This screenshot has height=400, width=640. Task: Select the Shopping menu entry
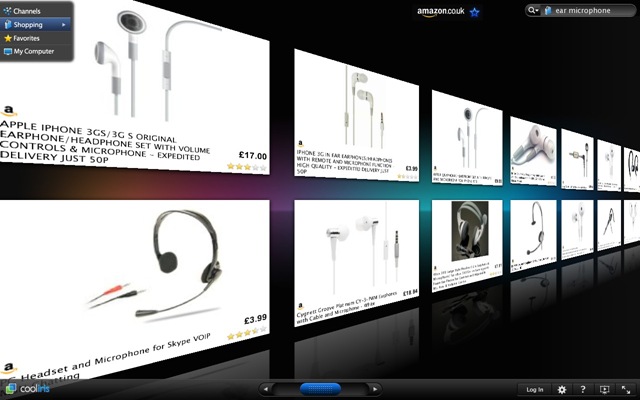[x=36, y=24]
